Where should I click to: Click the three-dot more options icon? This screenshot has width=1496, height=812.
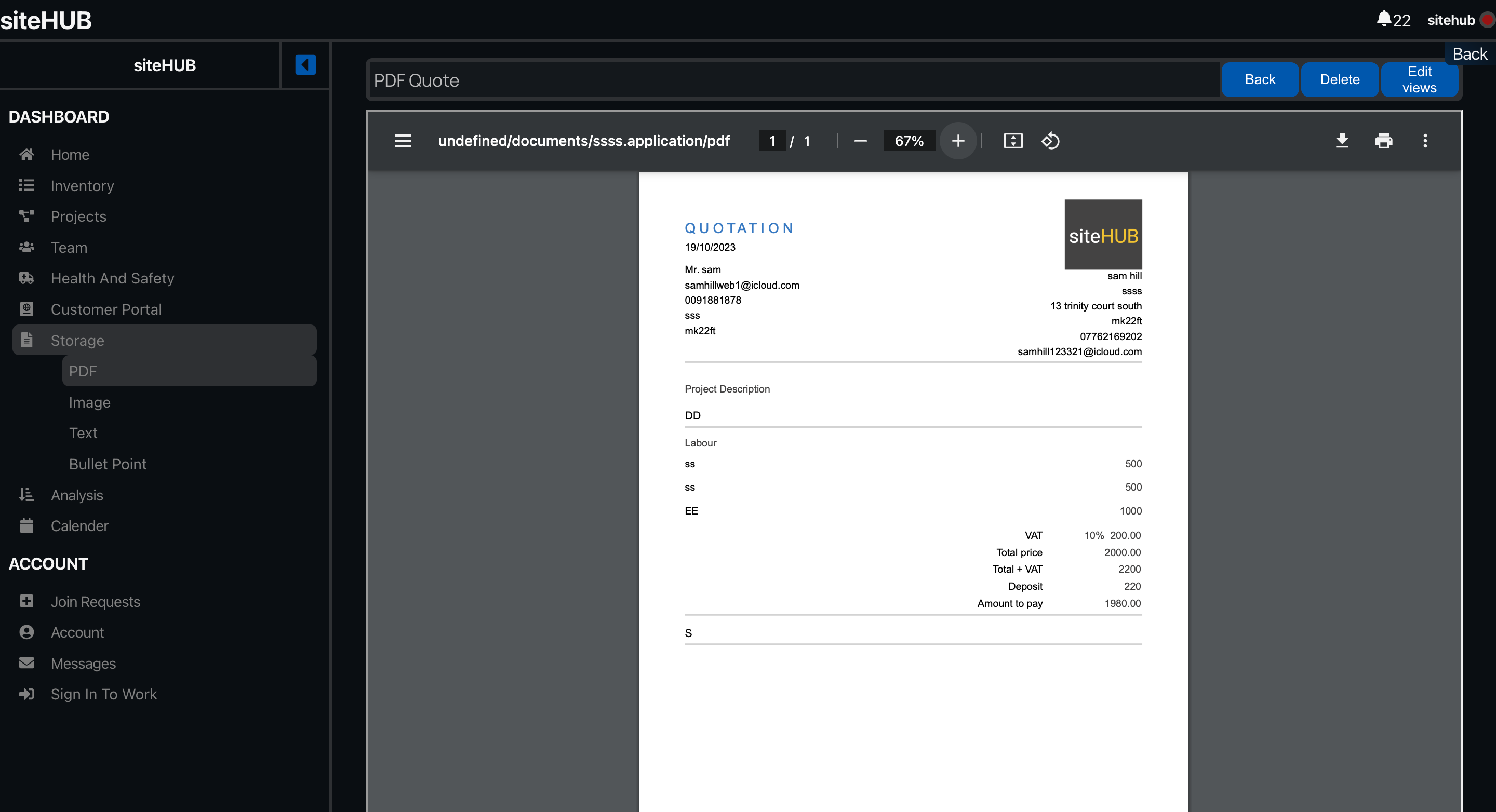[1423, 140]
